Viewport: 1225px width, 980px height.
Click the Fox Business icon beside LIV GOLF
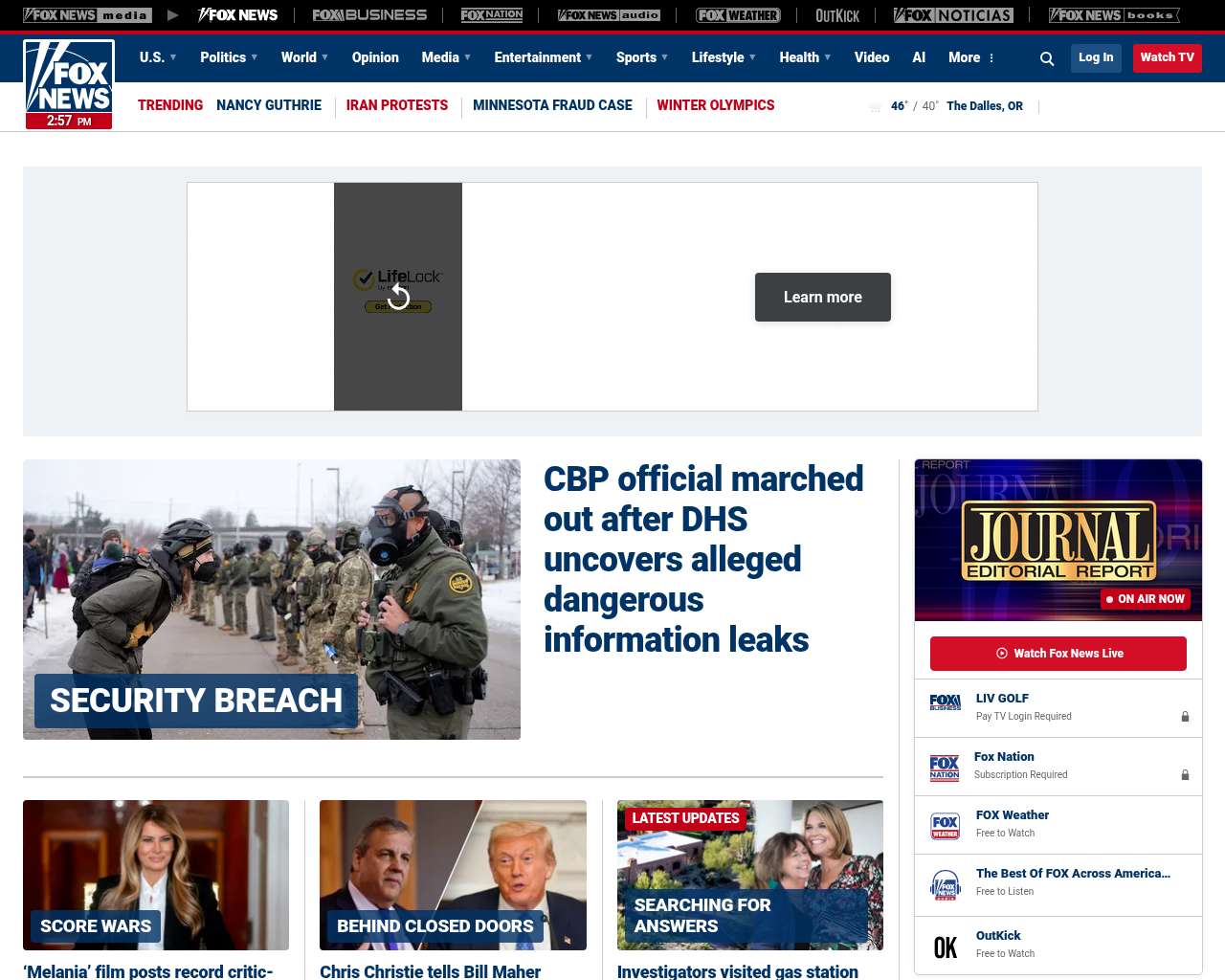click(946, 702)
